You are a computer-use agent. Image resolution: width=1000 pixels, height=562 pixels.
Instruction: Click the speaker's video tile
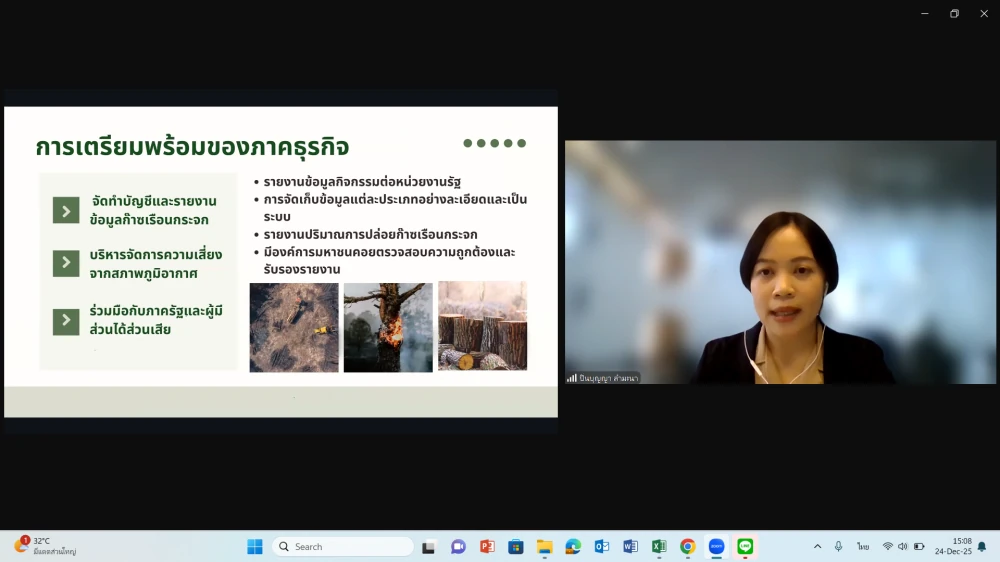pos(780,262)
